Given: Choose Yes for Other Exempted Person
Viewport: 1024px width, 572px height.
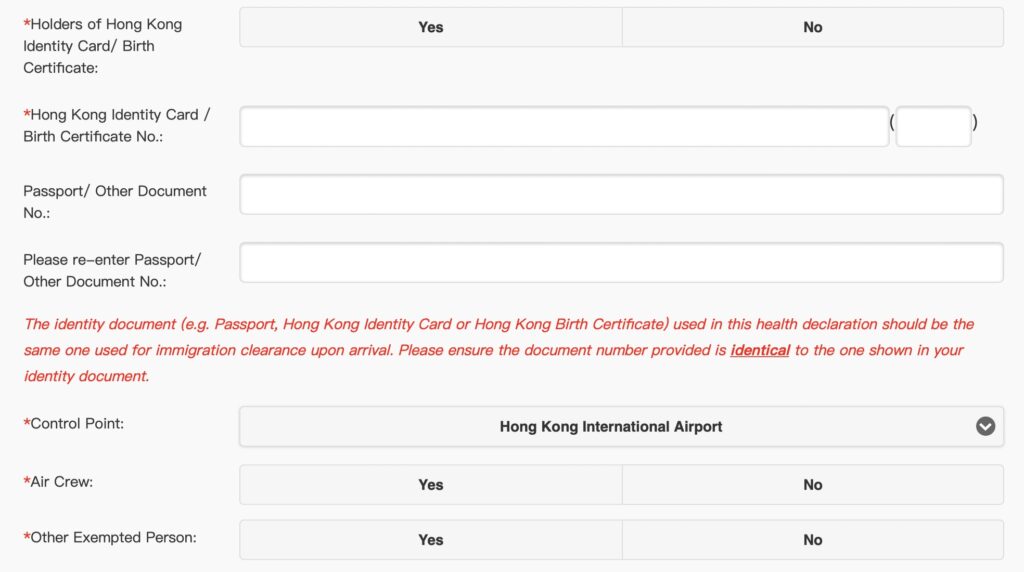Looking at the screenshot, I should (x=431, y=539).
